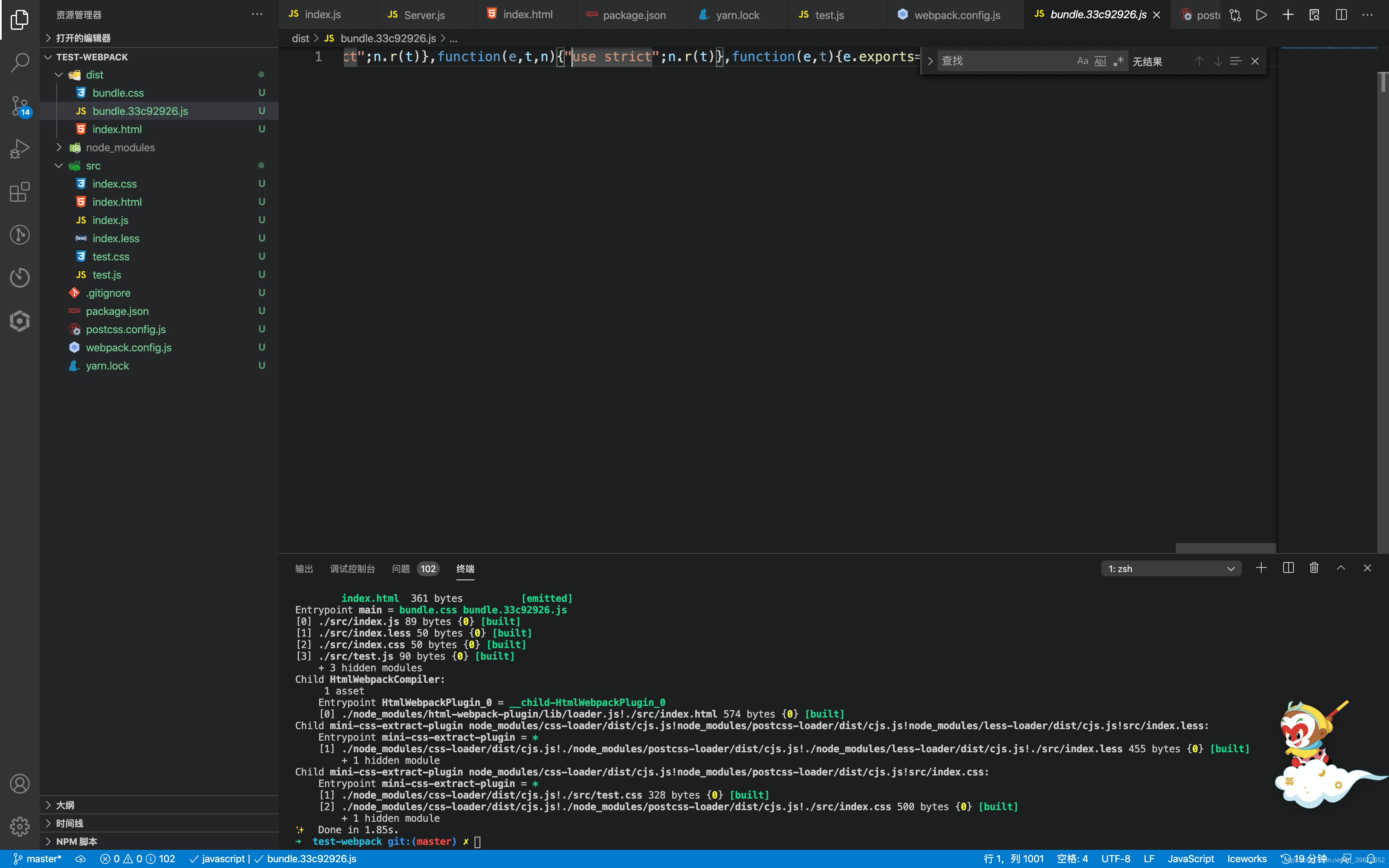Kill terminal with trash icon
This screenshot has width=1389, height=868.
[x=1315, y=568]
